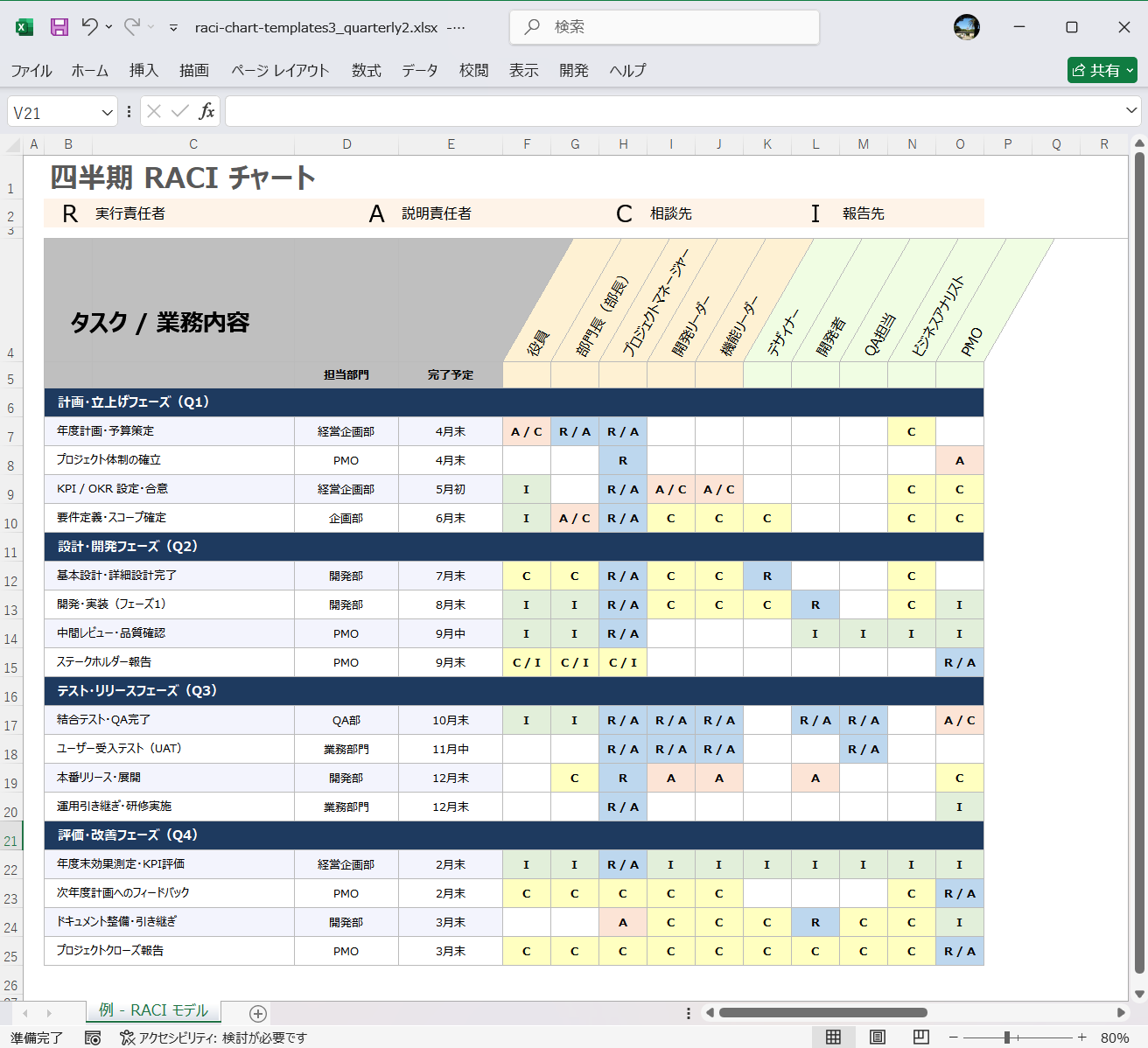Click the vertical scrollbar up arrow
1148x1048 pixels.
tap(1139, 143)
